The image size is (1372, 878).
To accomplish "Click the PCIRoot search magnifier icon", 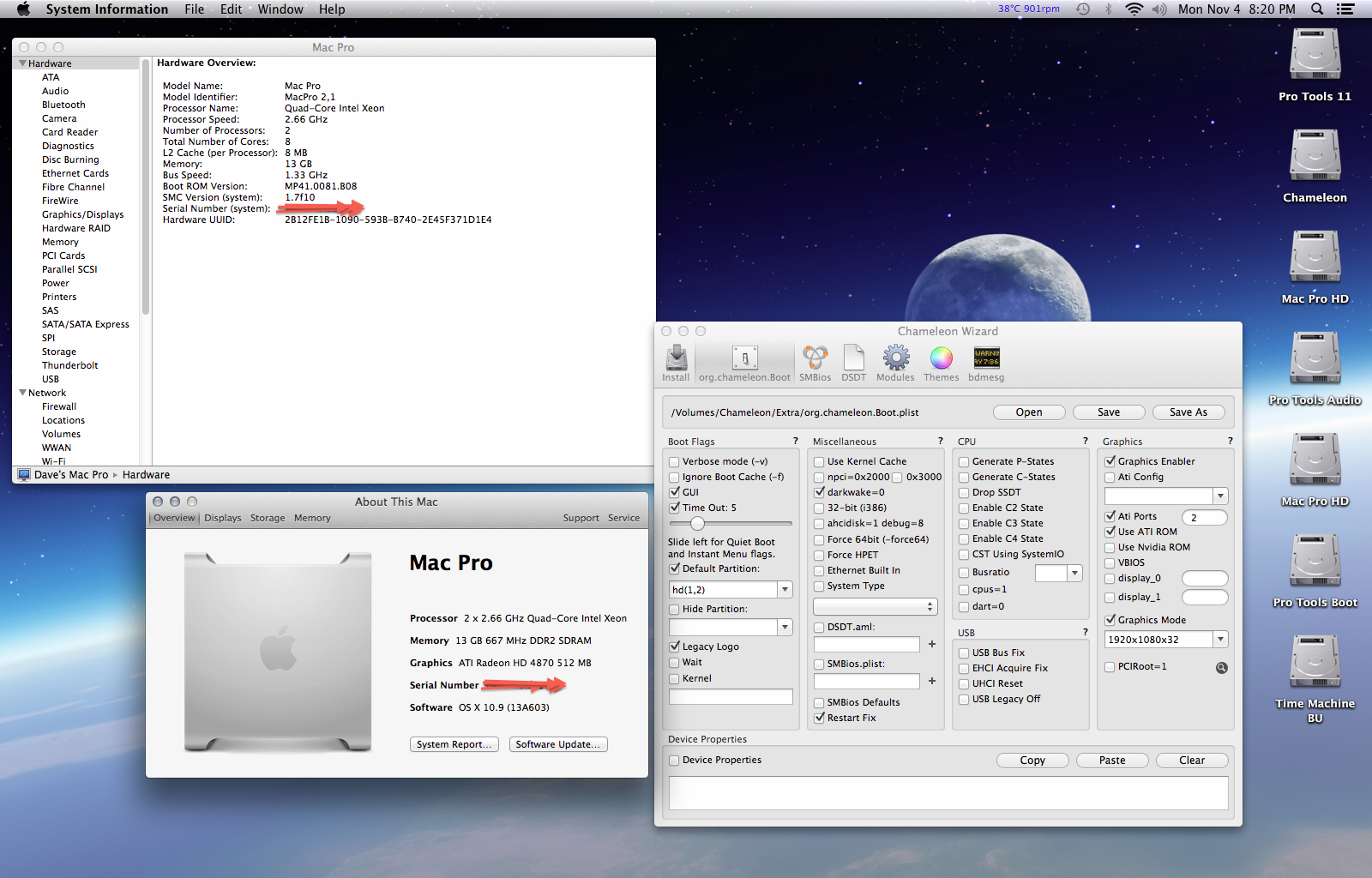I will (1221, 668).
